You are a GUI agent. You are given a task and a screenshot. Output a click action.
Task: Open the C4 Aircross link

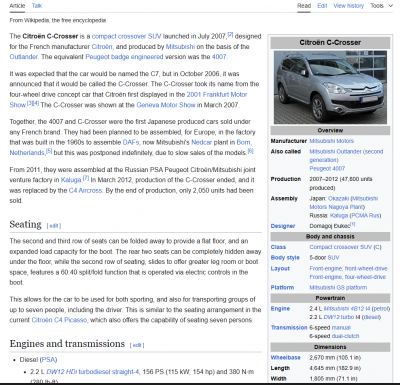point(85,191)
